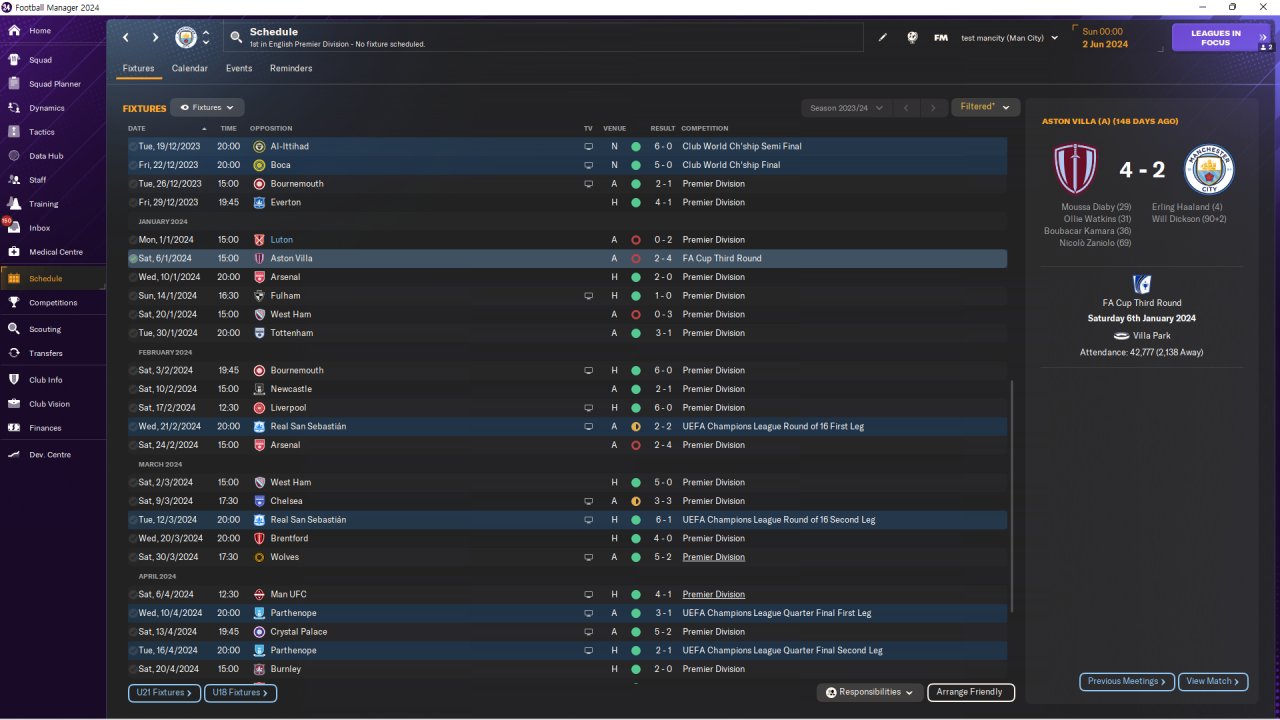The height and width of the screenshot is (720, 1280).
Task: Open the Staff section
Action: pyautogui.click(x=38, y=180)
